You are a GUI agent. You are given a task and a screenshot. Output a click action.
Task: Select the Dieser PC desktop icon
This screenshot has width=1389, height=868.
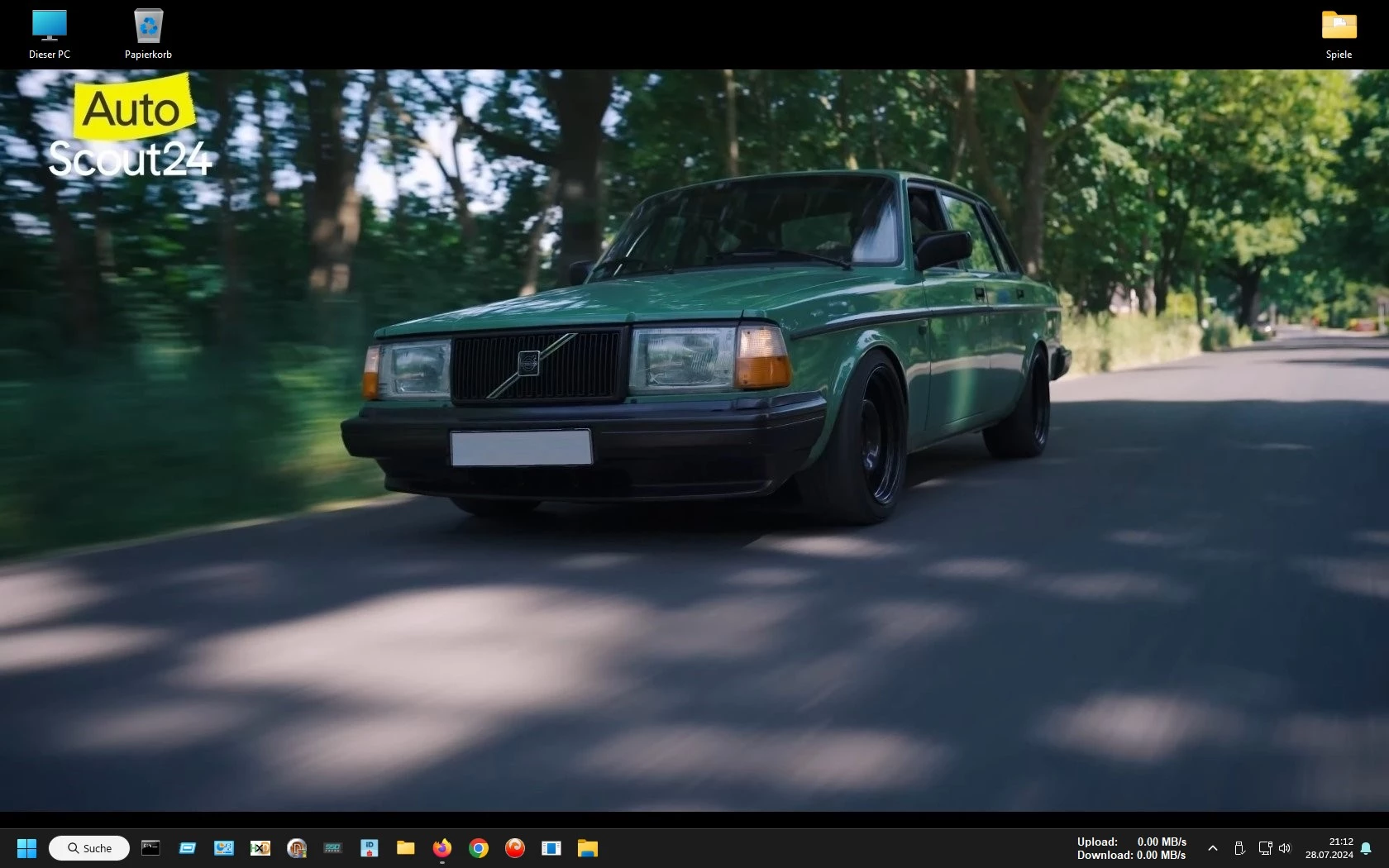click(x=50, y=35)
